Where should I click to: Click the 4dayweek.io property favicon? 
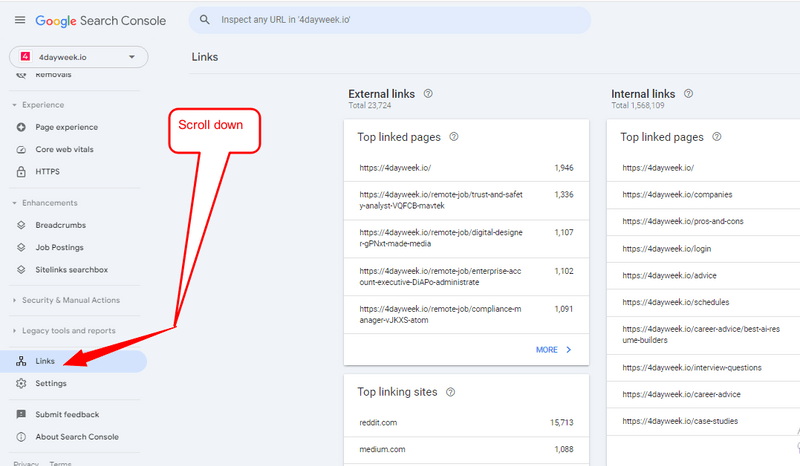click(x=25, y=57)
